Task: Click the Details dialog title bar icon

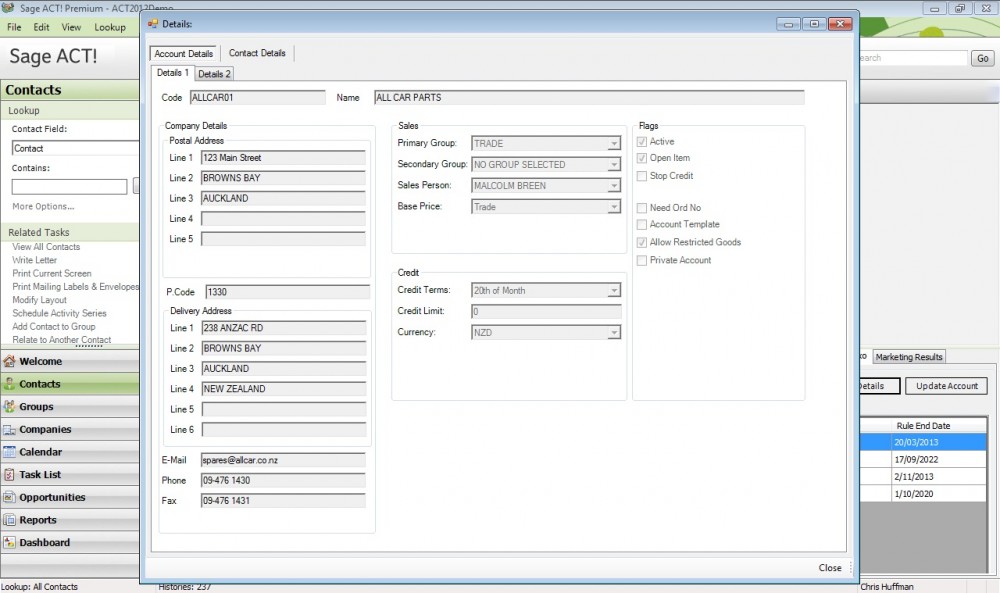Action: (153, 24)
